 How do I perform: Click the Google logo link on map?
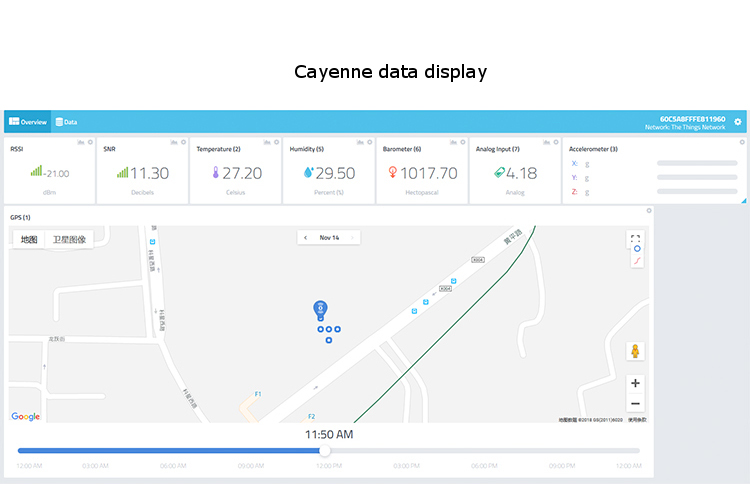(26, 416)
